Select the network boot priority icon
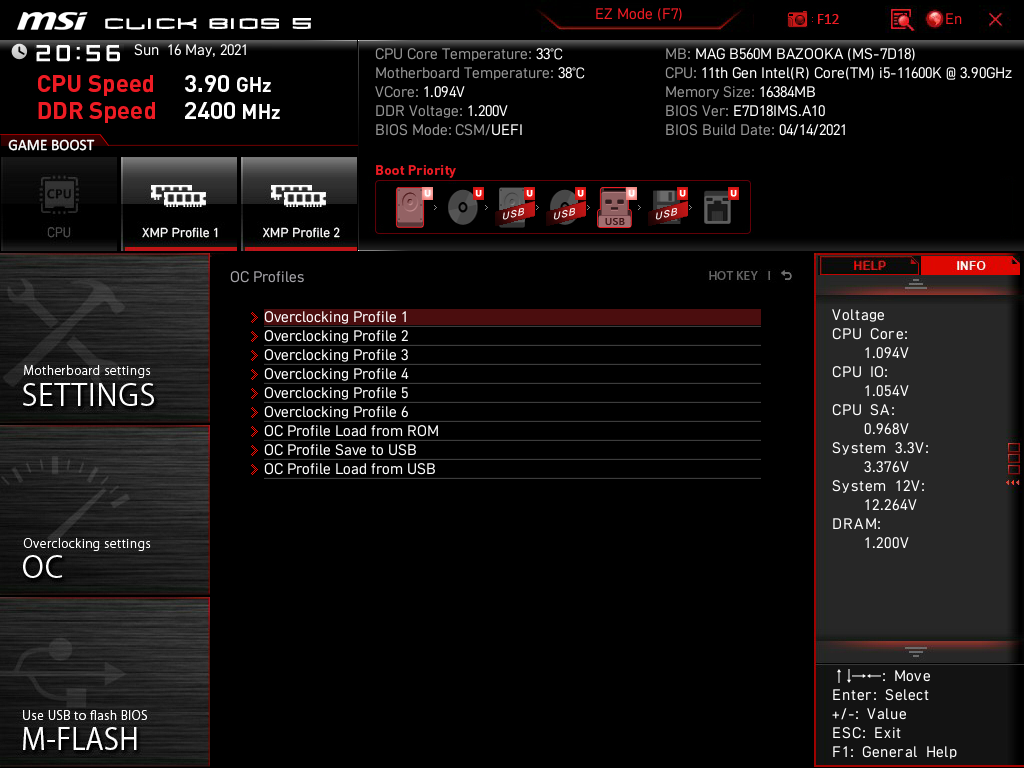 tap(720, 207)
